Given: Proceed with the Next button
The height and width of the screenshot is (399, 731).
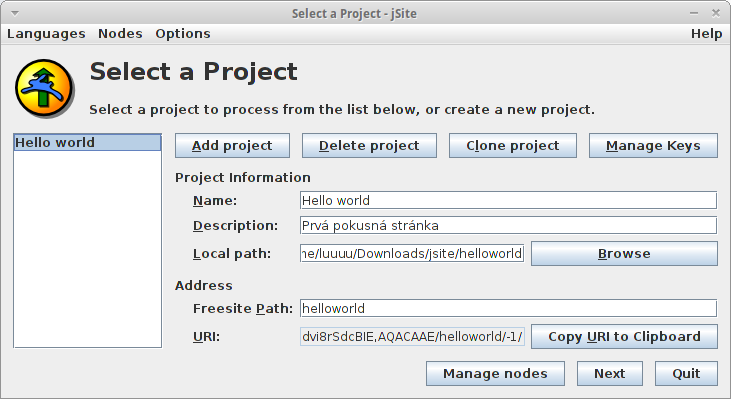Looking at the screenshot, I should click(x=610, y=373).
